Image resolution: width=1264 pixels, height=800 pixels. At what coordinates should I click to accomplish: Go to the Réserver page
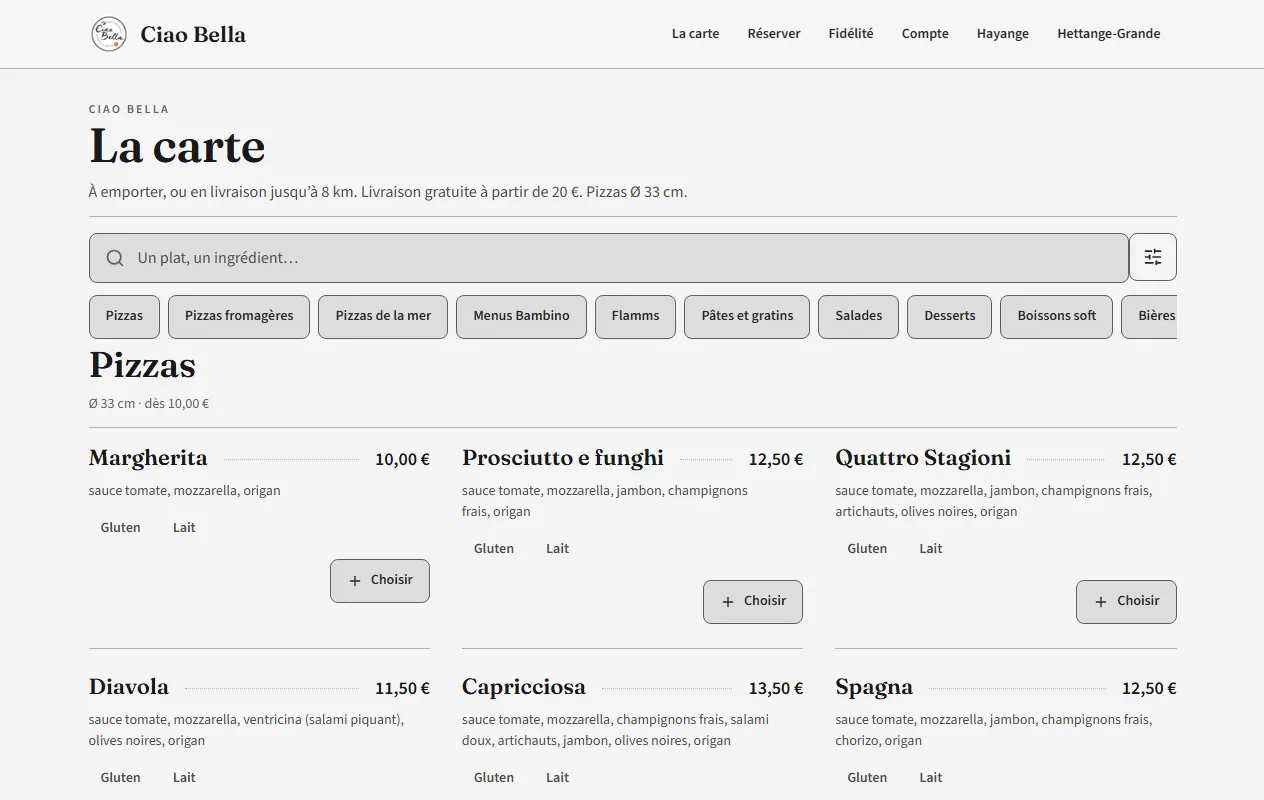[x=774, y=33]
